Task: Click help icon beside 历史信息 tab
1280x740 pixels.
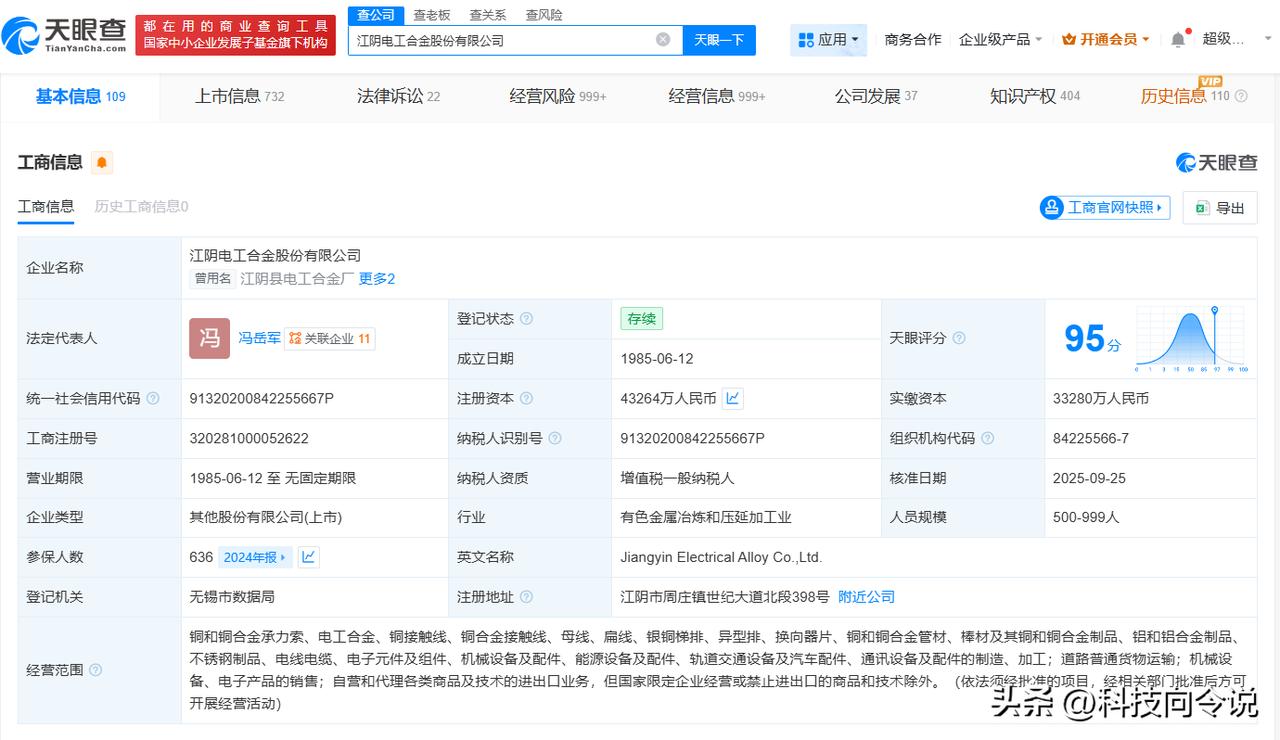Action: tap(1241, 97)
